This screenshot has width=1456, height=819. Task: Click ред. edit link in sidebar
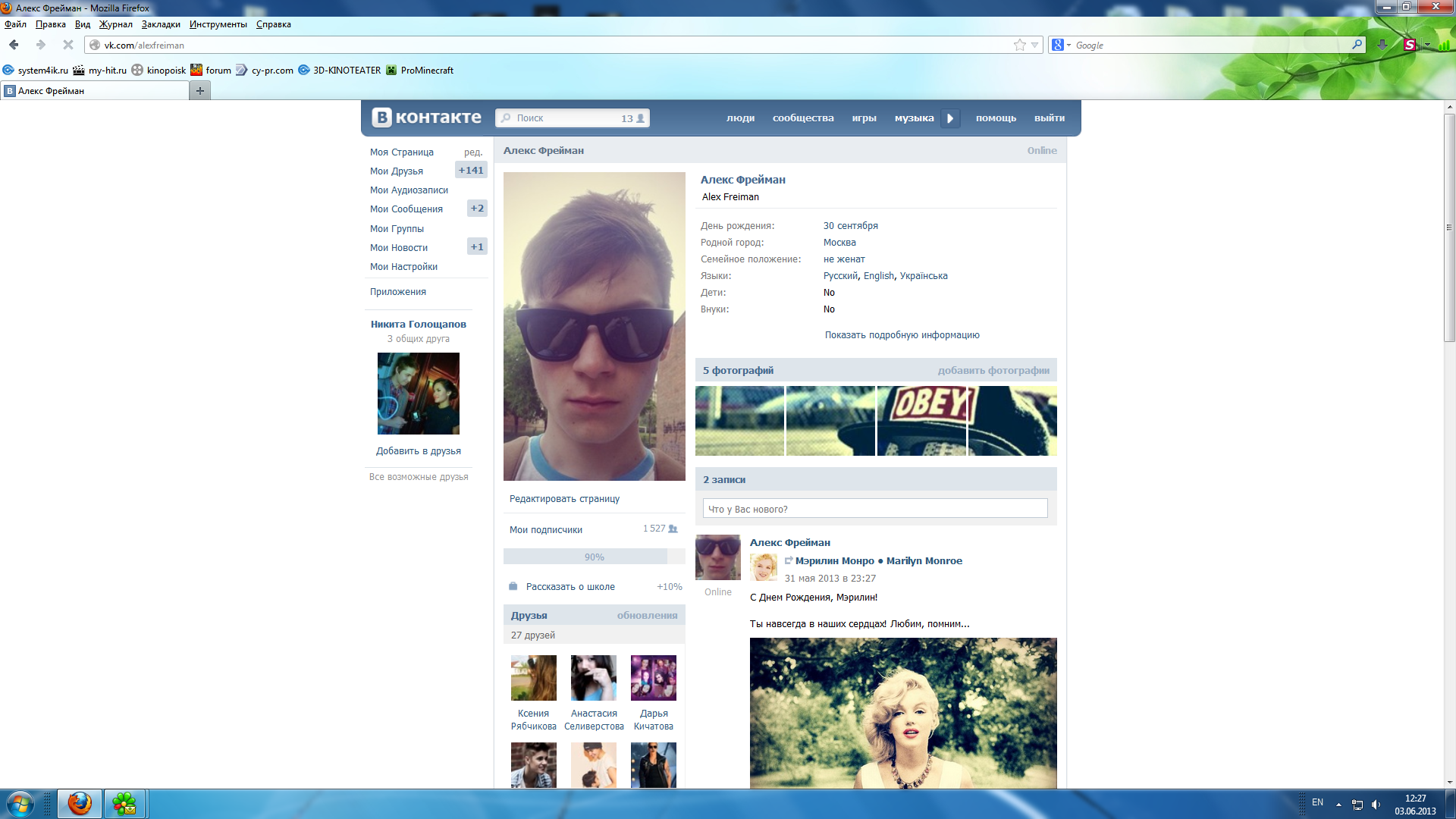click(473, 152)
